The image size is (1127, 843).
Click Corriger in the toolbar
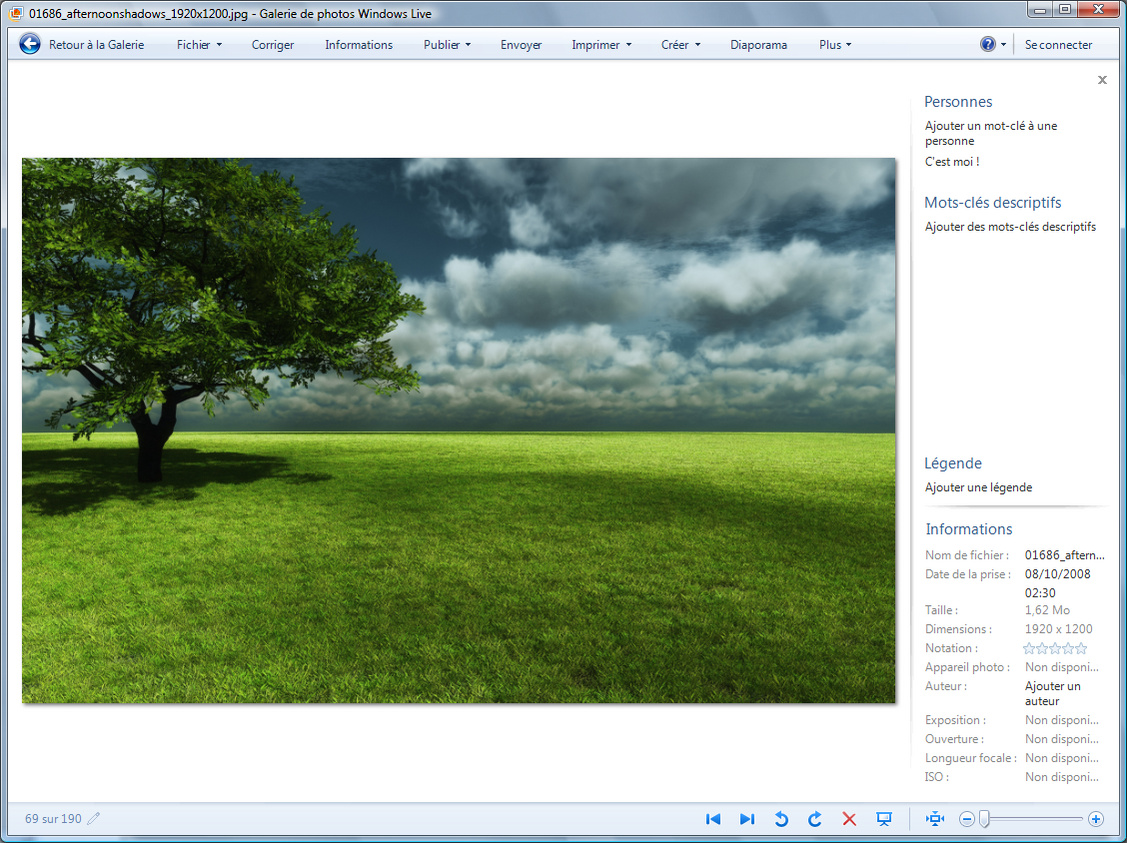pos(273,45)
